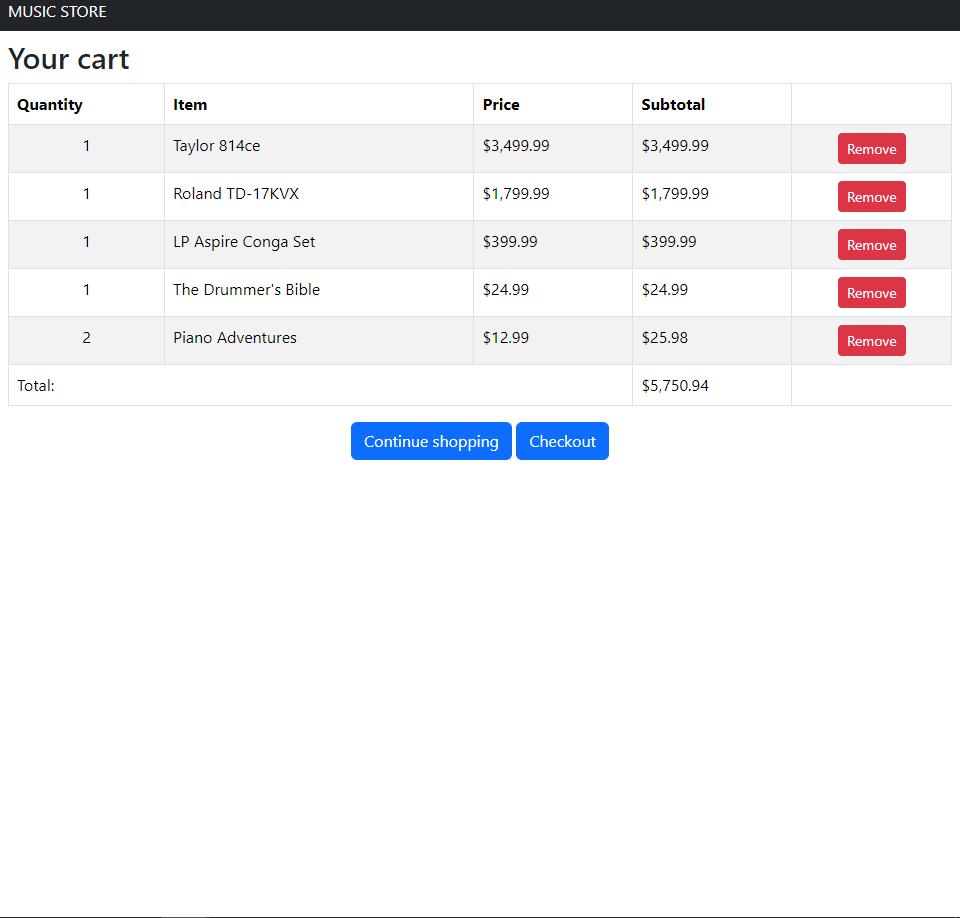The width and height of the screenshot is (960, 918).
Task: Click the Quantity column header
Action: pos(50,104)
